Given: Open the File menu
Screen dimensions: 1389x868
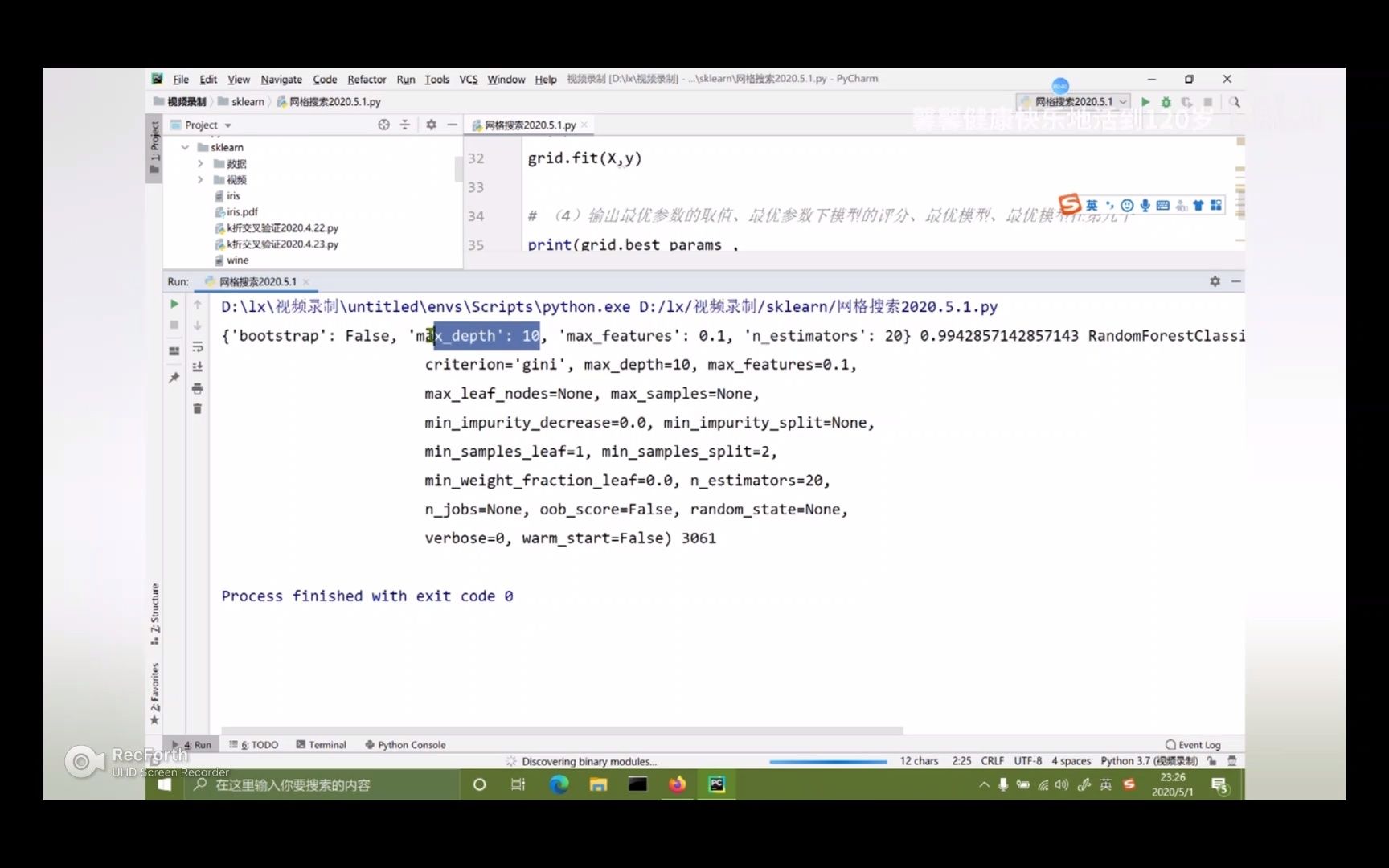Looking at the screenshot, I should point(181,79).
